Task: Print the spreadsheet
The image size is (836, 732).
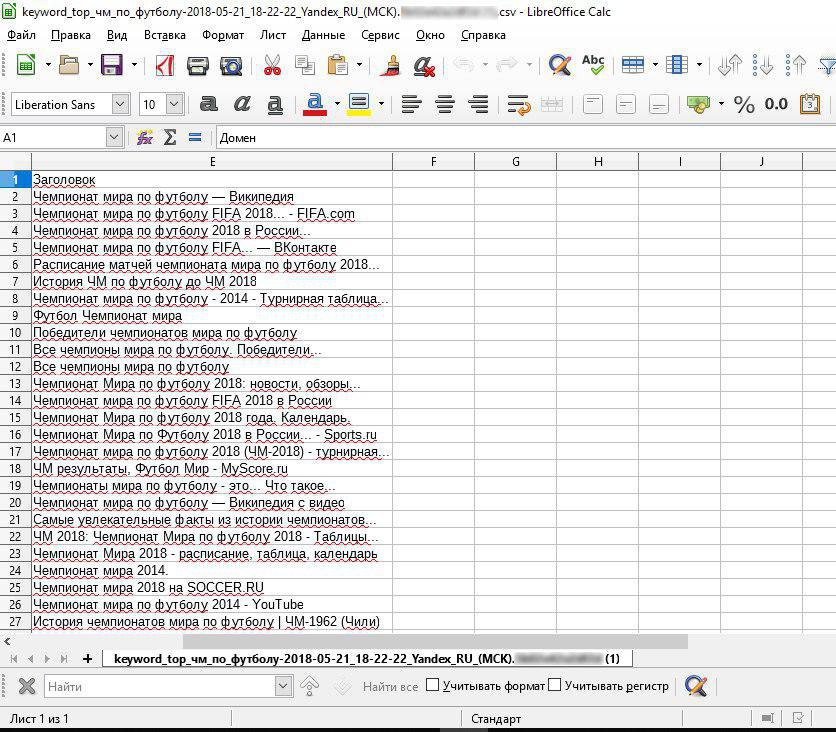Action: 198,66
